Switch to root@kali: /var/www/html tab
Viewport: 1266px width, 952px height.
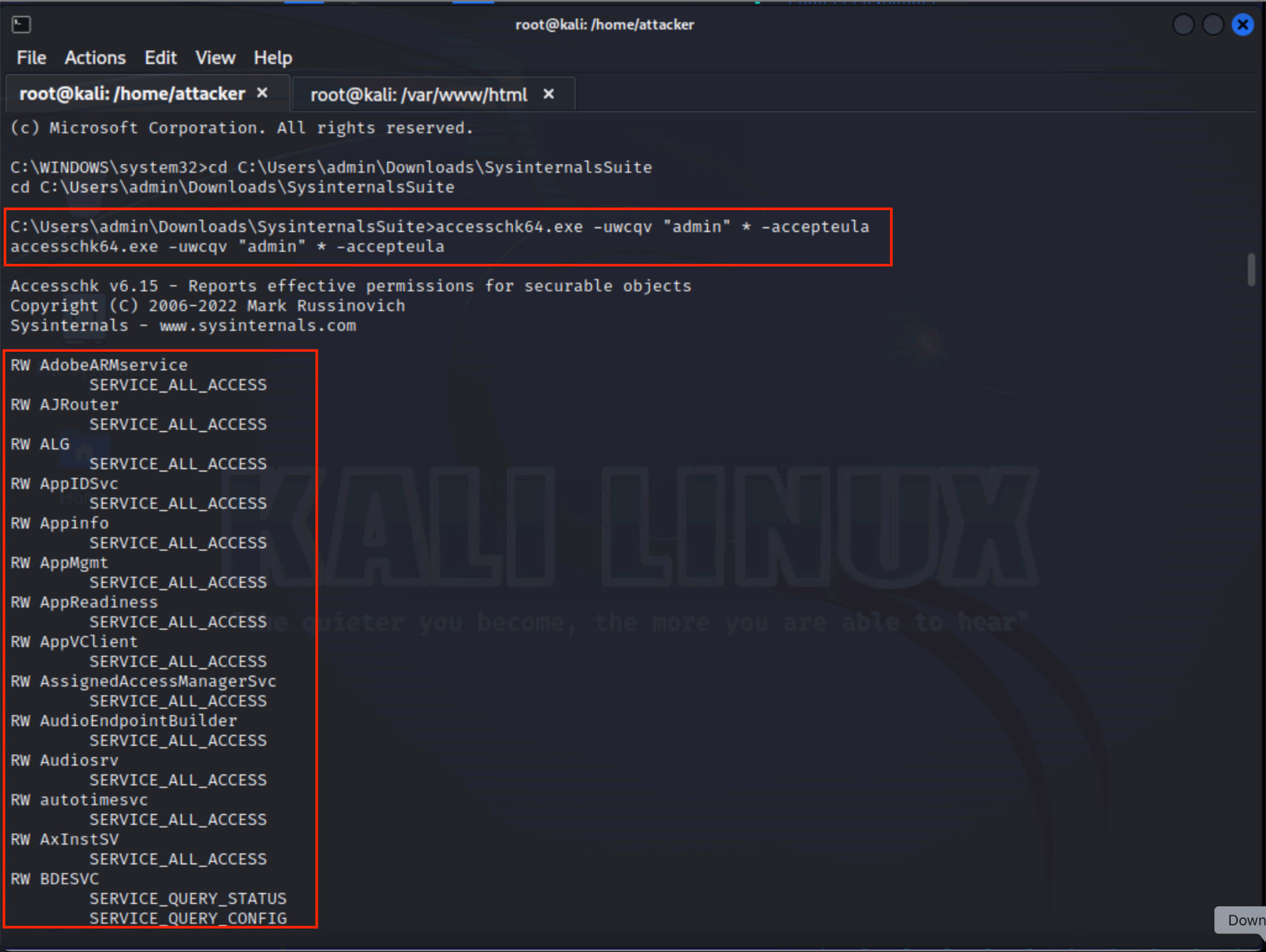coord(418,95)
